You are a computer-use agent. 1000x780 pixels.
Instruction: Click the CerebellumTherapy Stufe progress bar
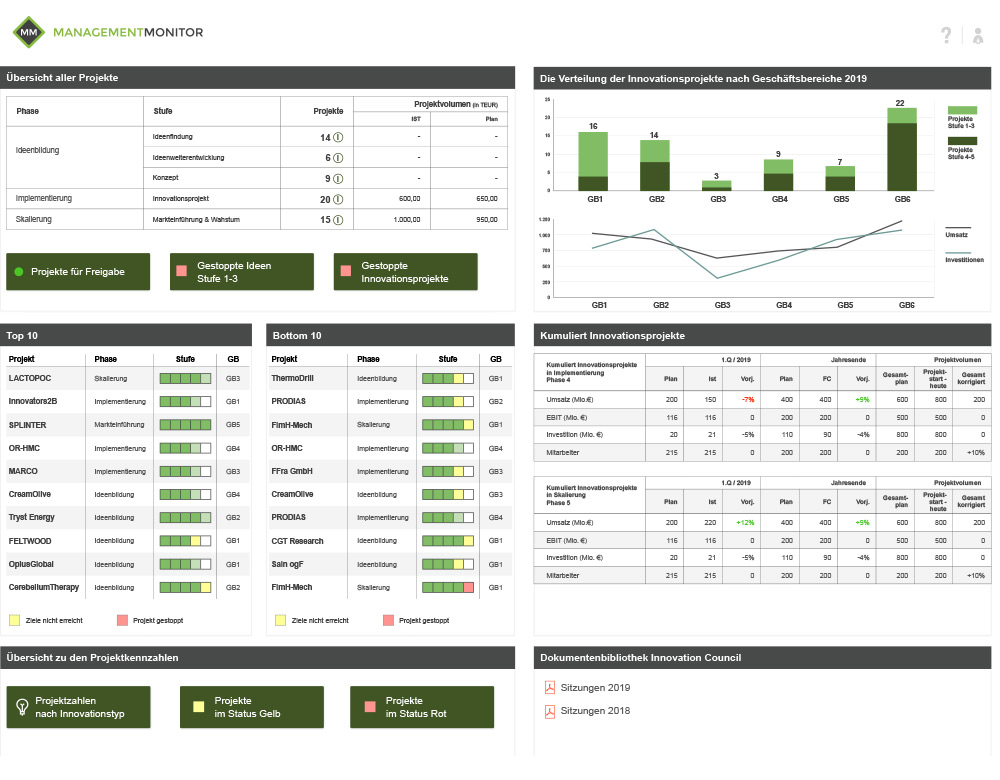[x=185, y=587]
